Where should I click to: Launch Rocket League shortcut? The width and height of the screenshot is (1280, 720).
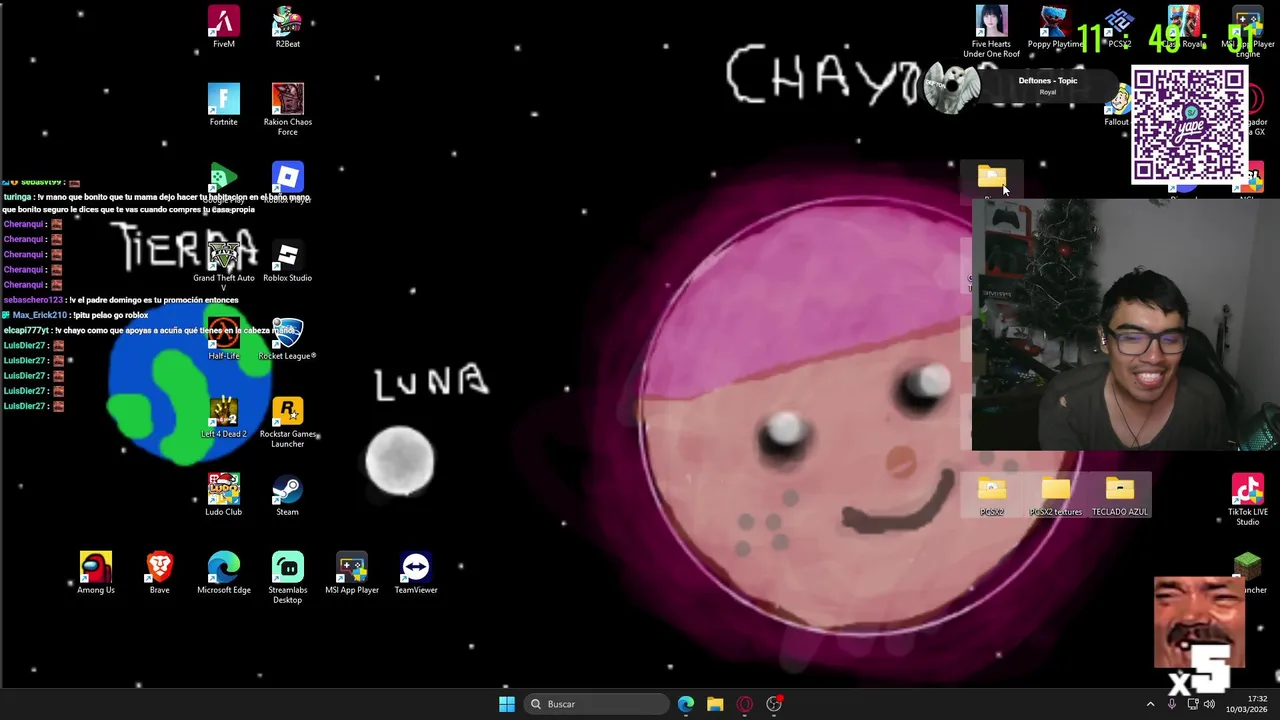(x=287, y=340)
